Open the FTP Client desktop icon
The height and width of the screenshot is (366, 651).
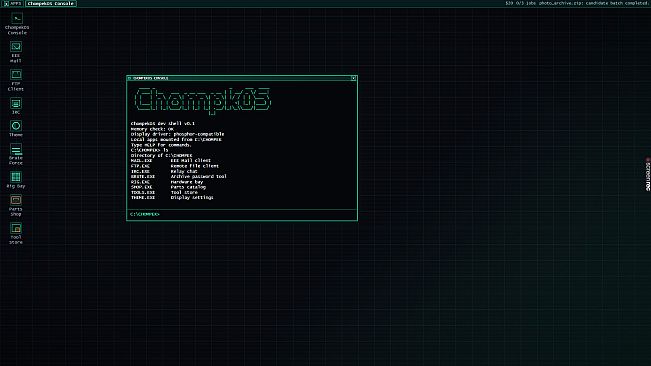click(x=16, y=81)
